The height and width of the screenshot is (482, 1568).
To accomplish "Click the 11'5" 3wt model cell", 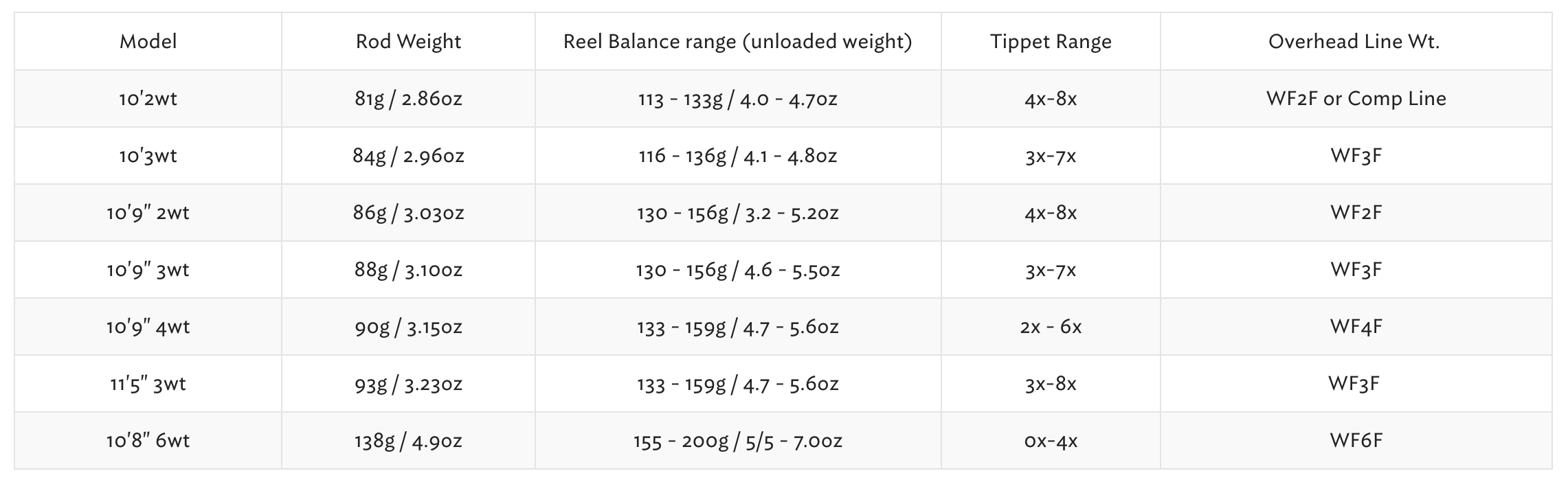I will coord(148,384).
